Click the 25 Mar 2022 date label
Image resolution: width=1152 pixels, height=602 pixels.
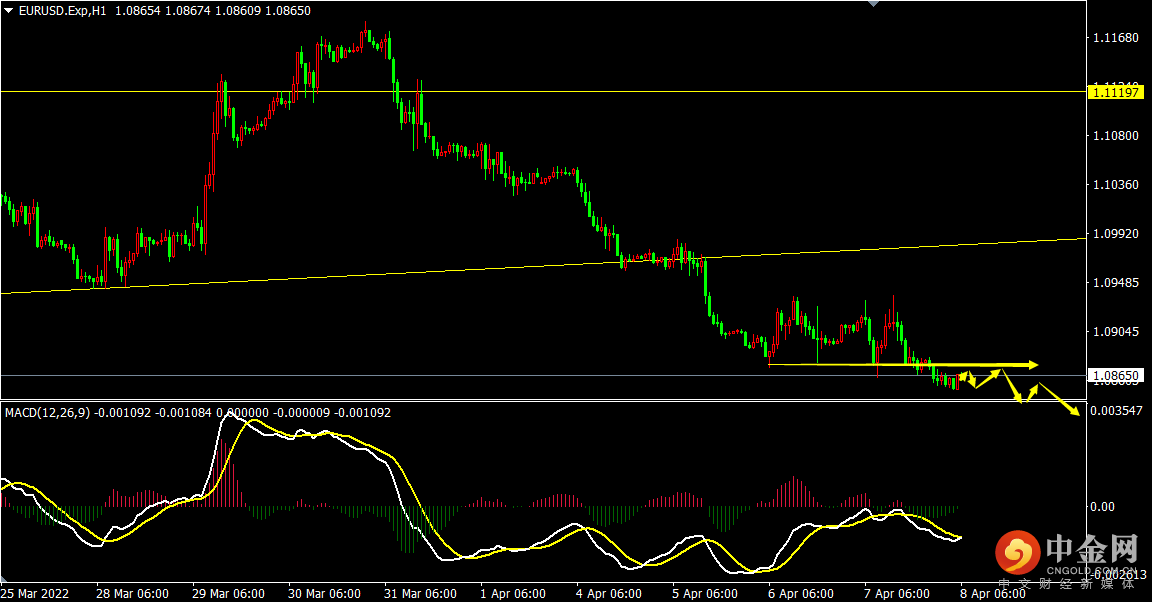[x=35, y=593]
